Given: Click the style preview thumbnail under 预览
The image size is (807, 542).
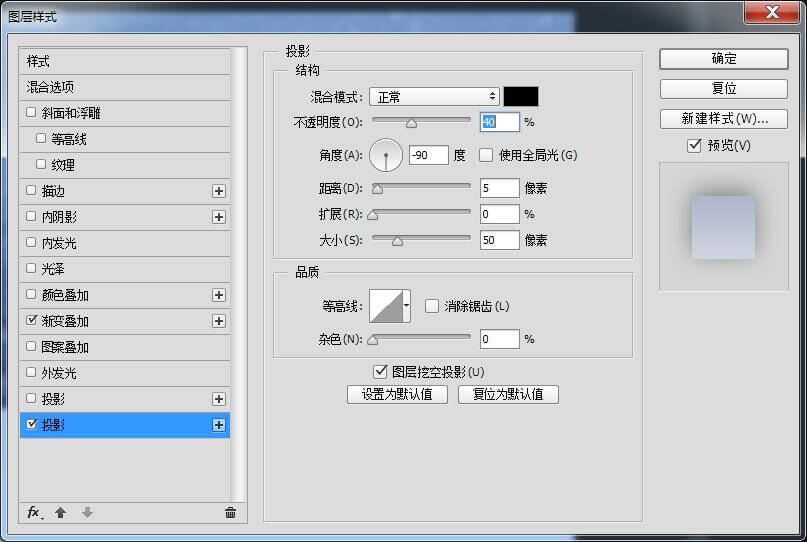Looking at the screenshot, I should click(724, 227).
